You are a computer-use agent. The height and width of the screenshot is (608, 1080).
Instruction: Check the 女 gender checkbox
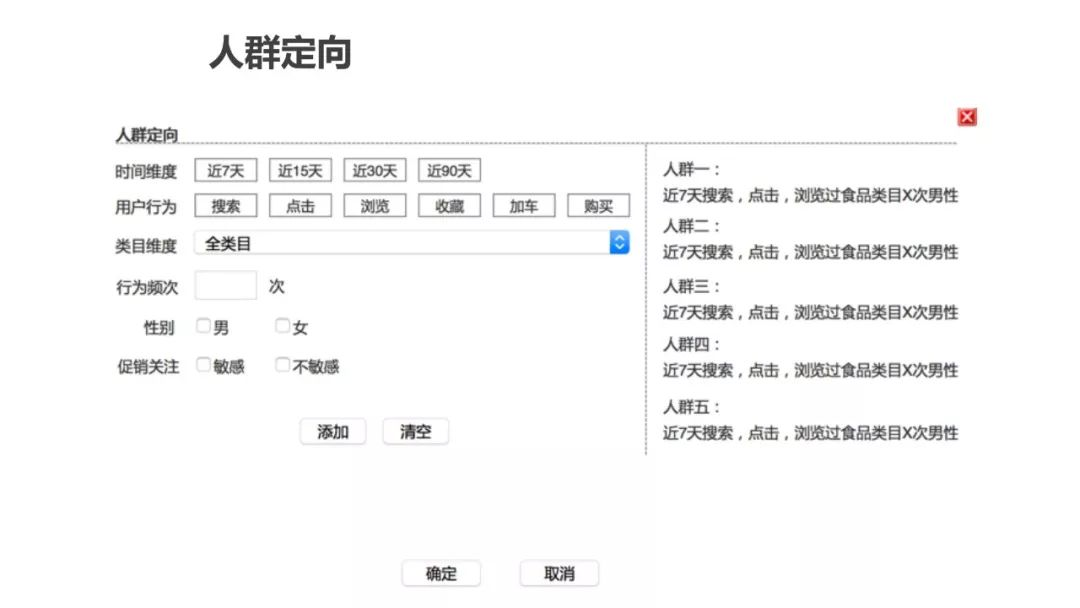coord(282,326)
